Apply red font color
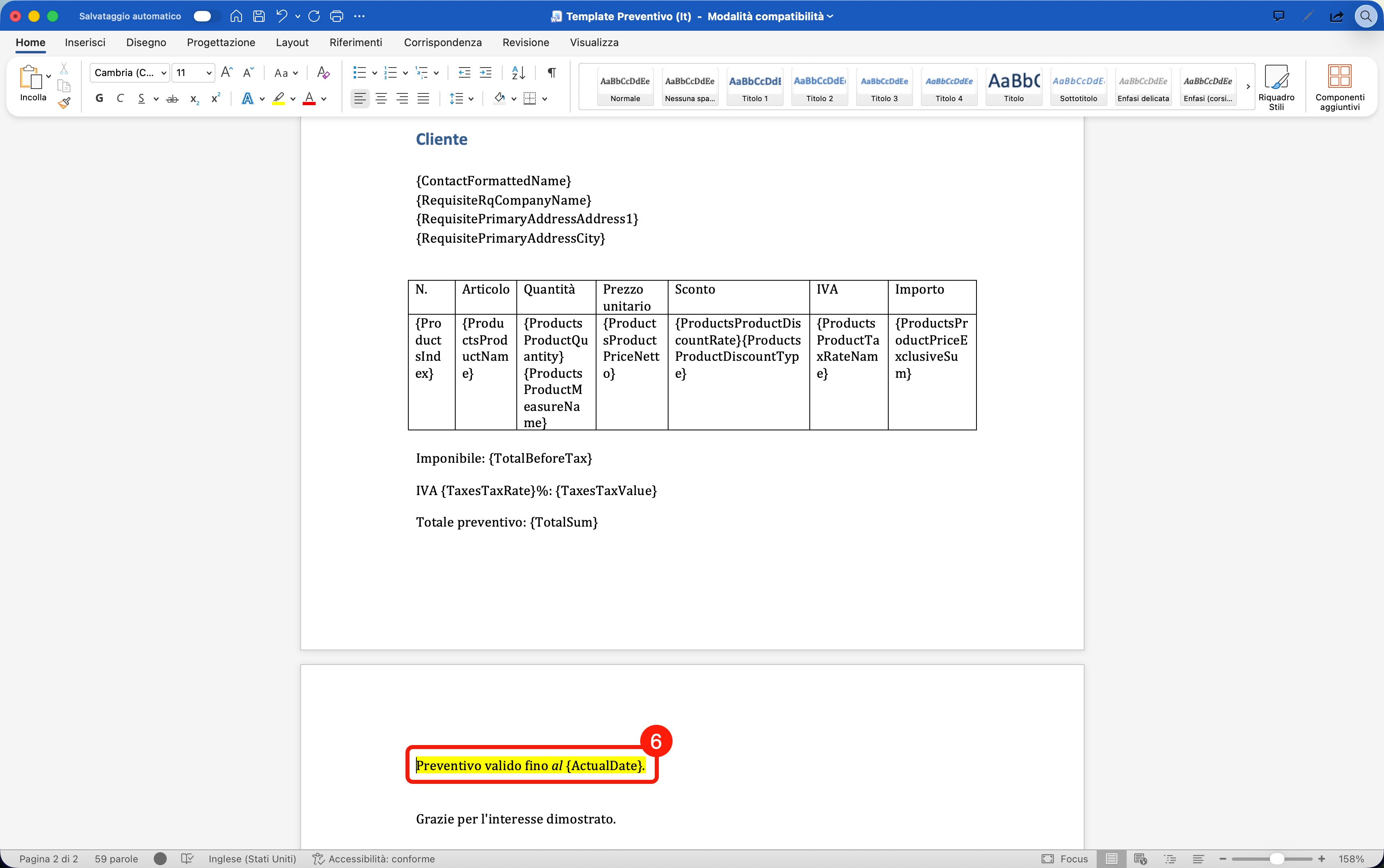Image resolution: width=1384 pixels, height=868 pixels. point(310,99)
